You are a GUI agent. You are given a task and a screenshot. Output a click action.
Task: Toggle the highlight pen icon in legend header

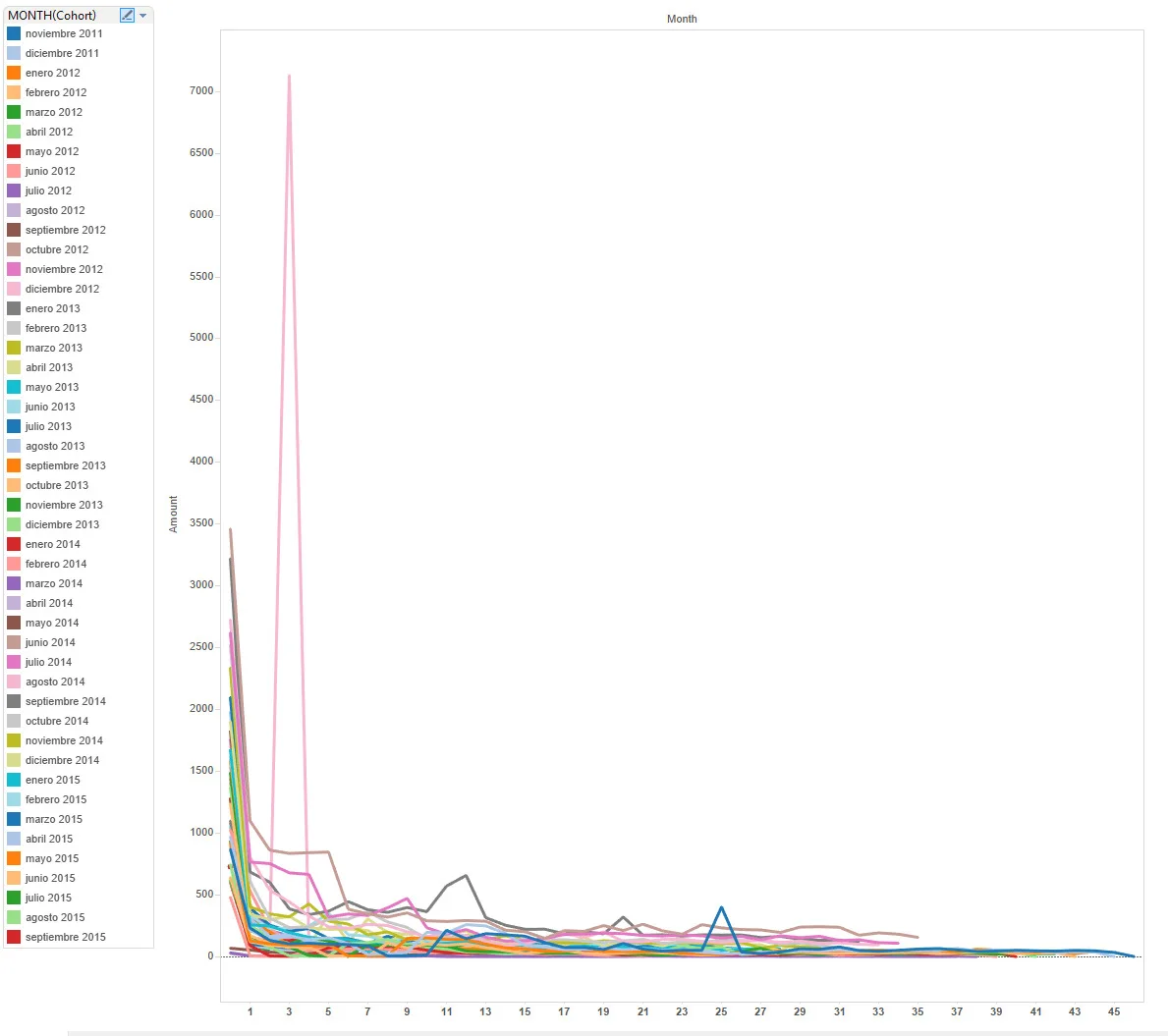pos(127,15)
